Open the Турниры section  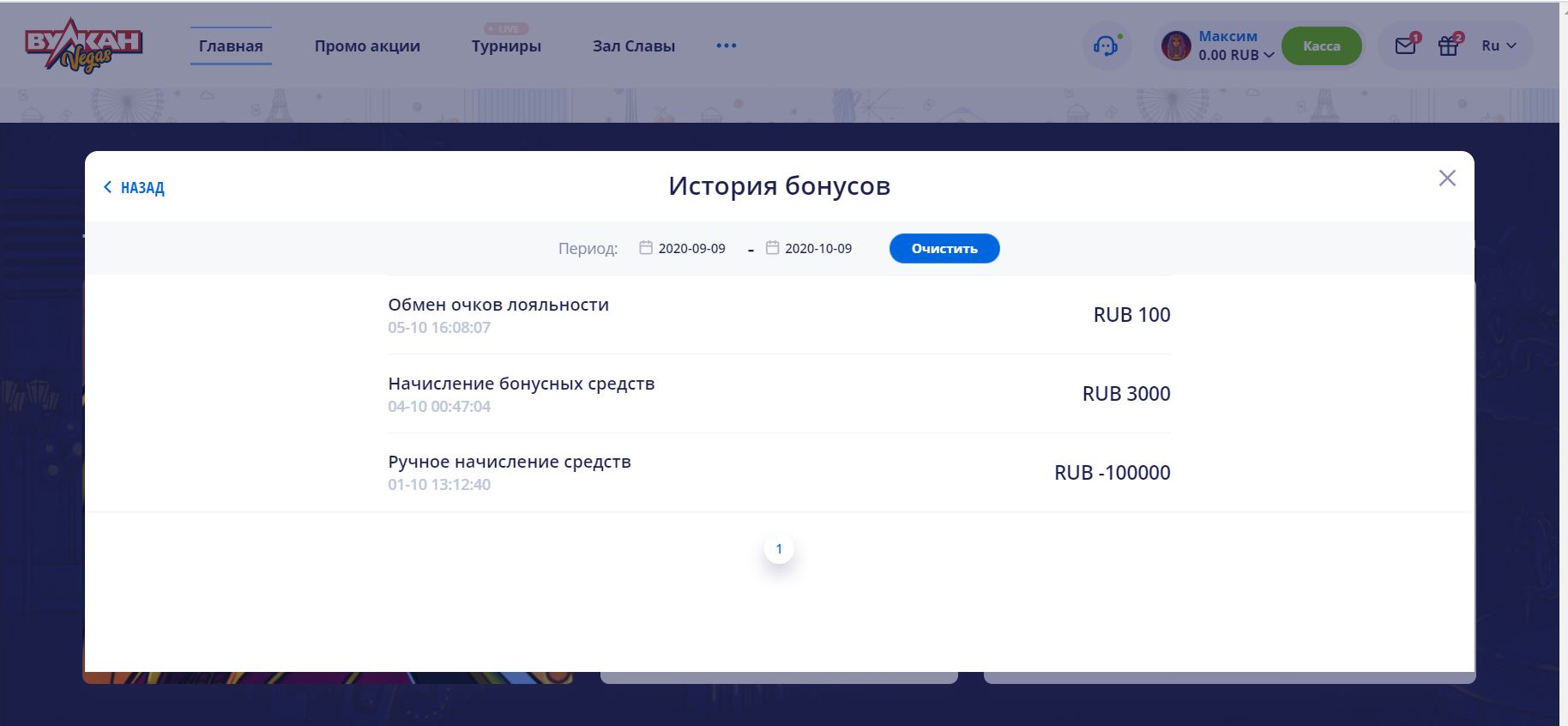click(506, 46)
